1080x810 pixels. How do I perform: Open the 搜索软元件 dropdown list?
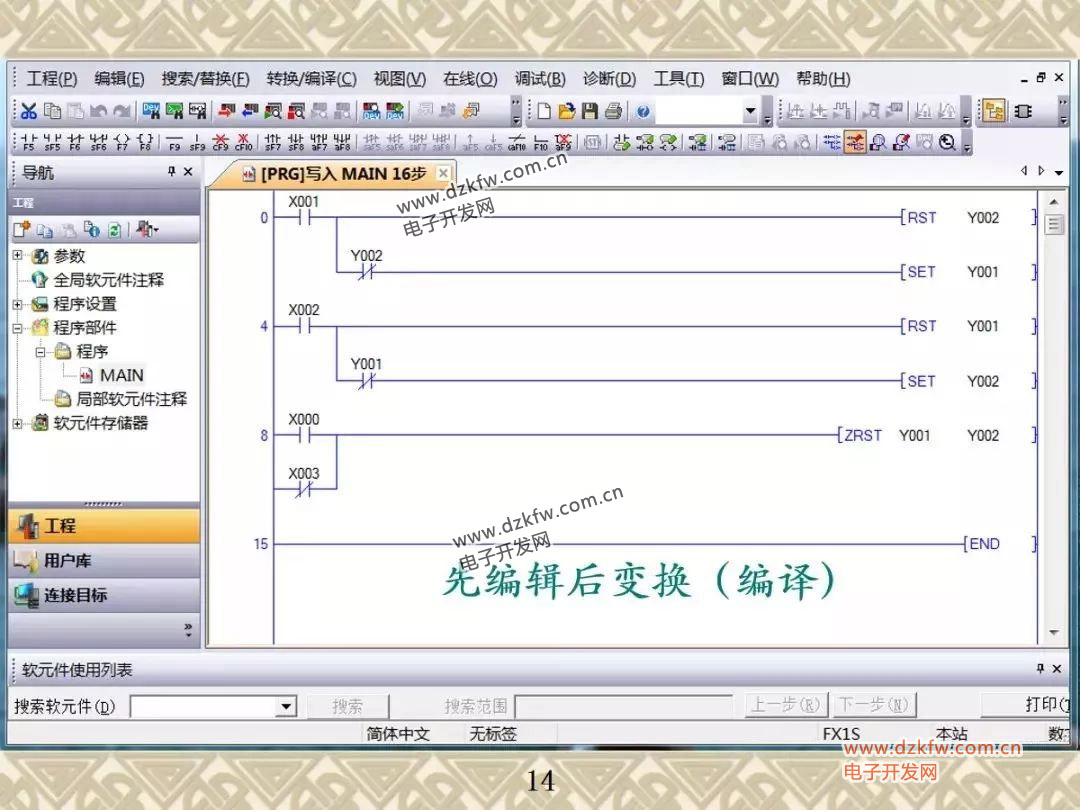287,707
